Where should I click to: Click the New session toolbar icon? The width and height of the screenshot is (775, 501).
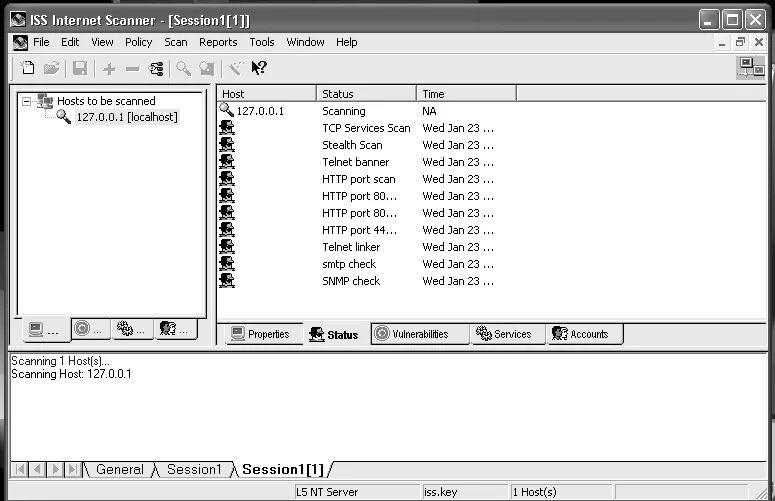pyautogui.click(x=28, y=68)
